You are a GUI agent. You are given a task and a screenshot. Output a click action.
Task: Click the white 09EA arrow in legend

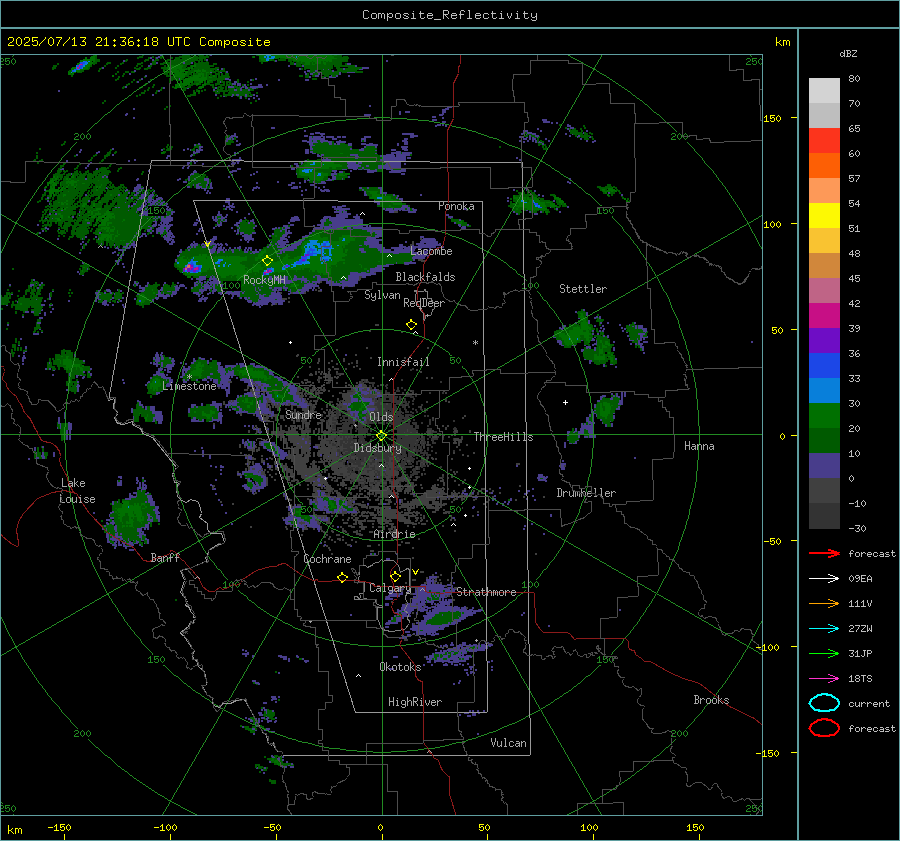(x=824, y=579)
